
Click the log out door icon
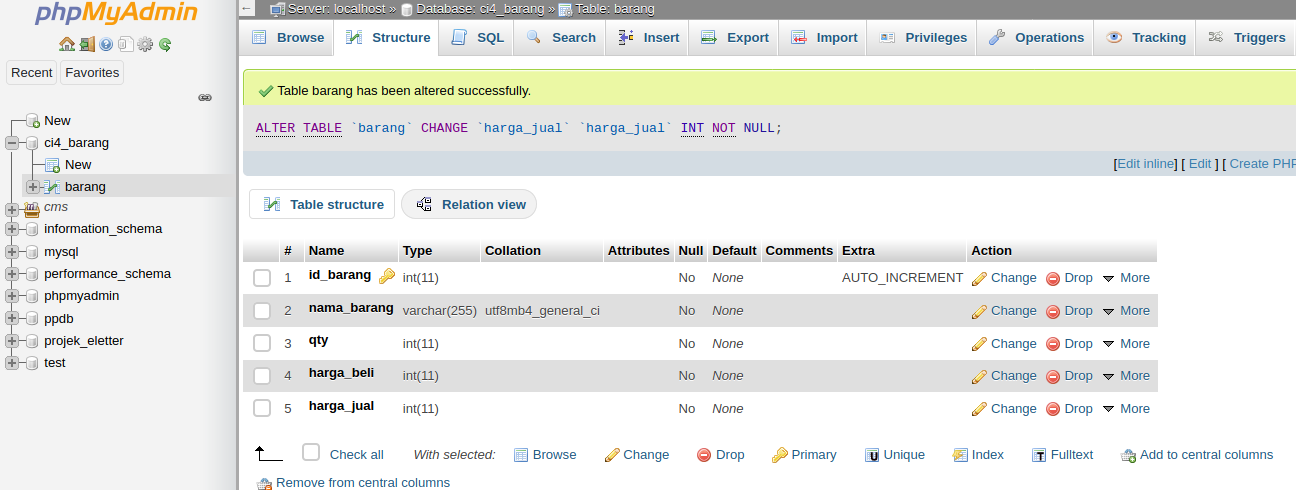point(87,44)
